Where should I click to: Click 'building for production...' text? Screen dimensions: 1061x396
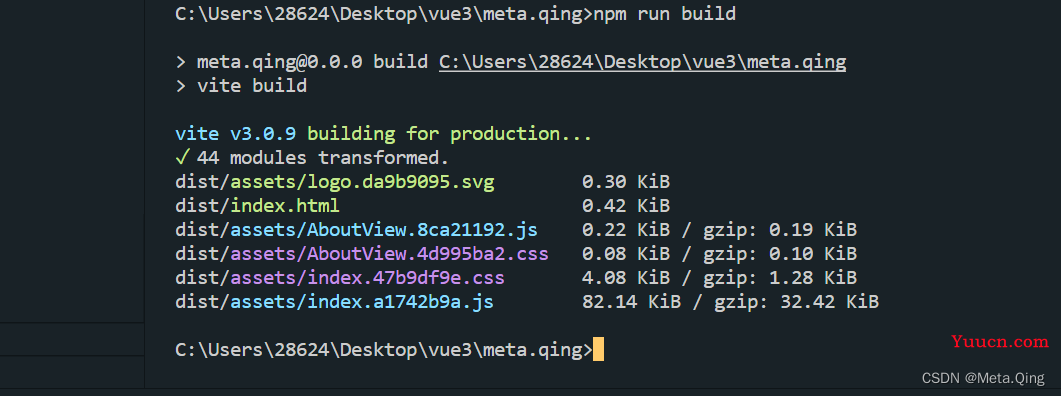coord(450,134)
